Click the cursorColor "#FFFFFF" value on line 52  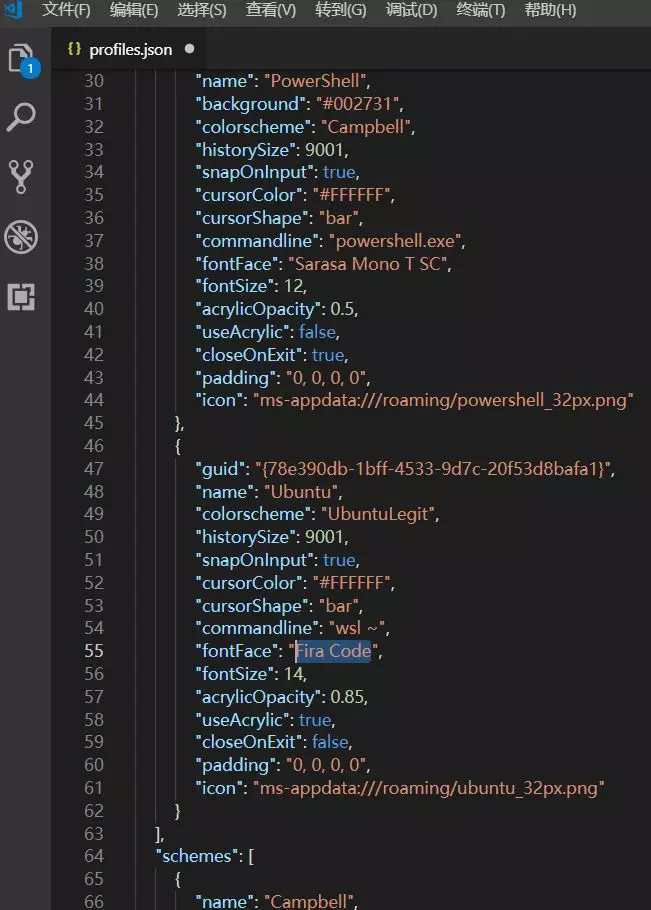[x=352, y=582]
